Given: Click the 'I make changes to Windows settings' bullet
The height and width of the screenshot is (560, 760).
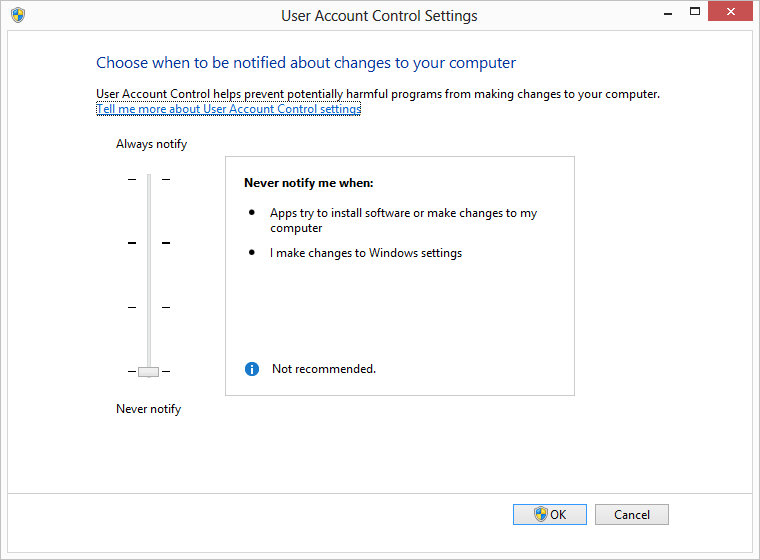Looking at the screenshot, I should point(366,253).
